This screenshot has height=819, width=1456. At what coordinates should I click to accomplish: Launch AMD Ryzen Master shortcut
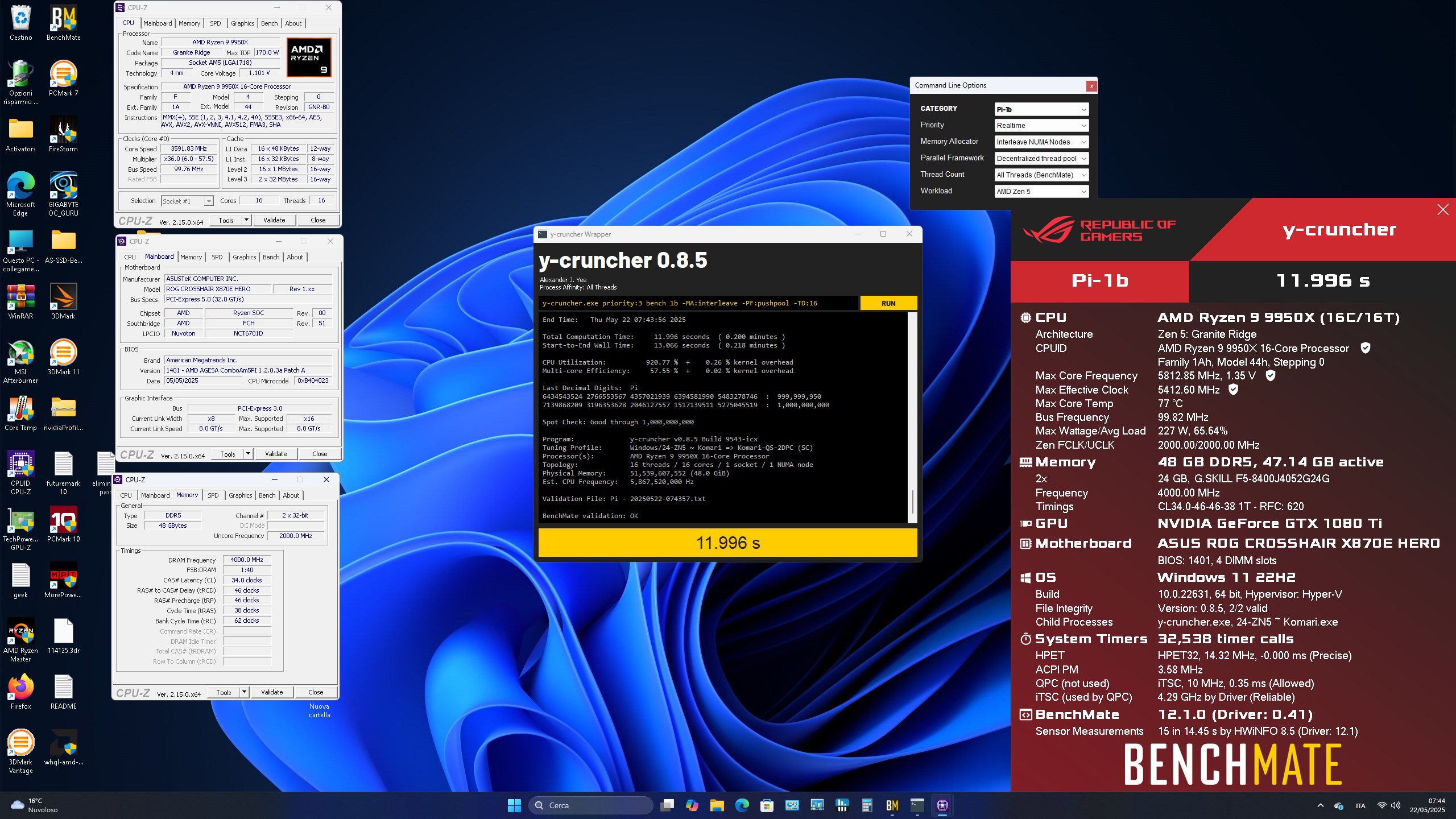click(x=20, y=640)
